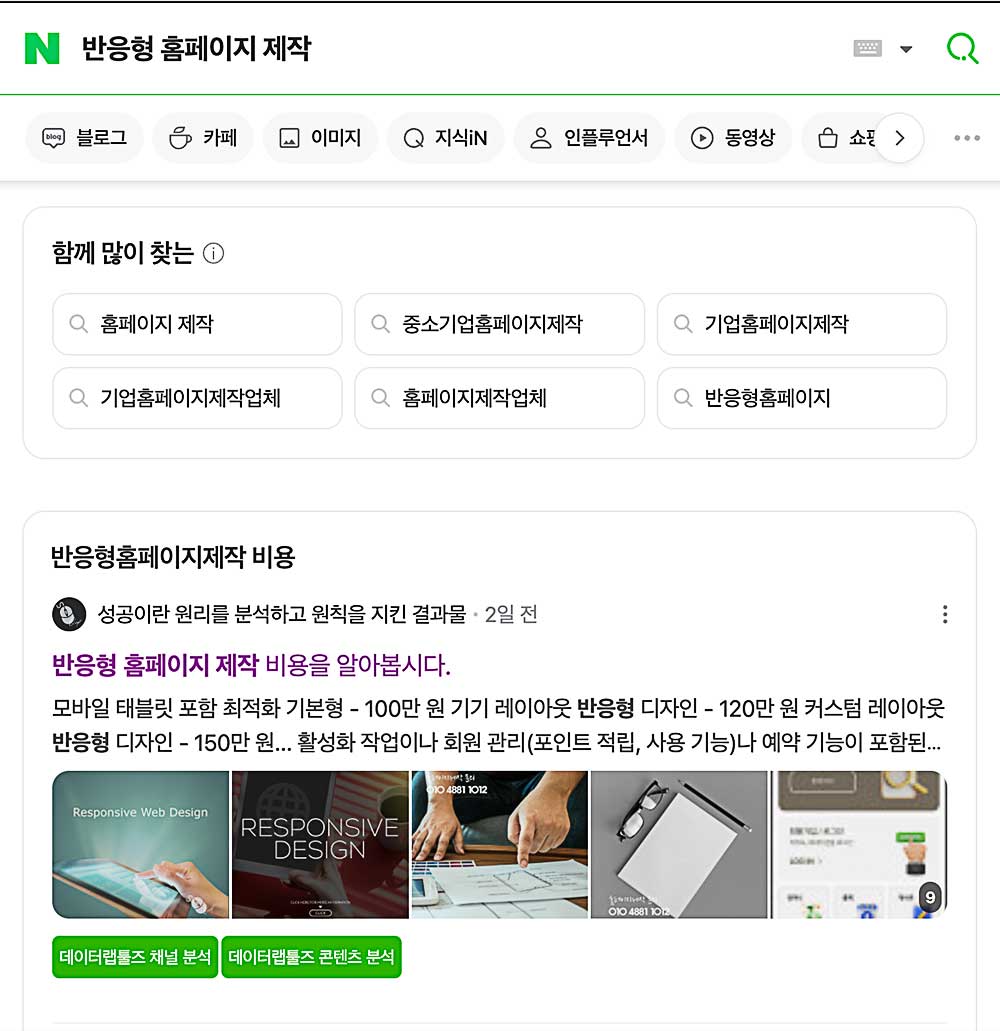Open the on-screen keyboard icon
The width and height of the screenshot is (1000, 1031).
867,48
